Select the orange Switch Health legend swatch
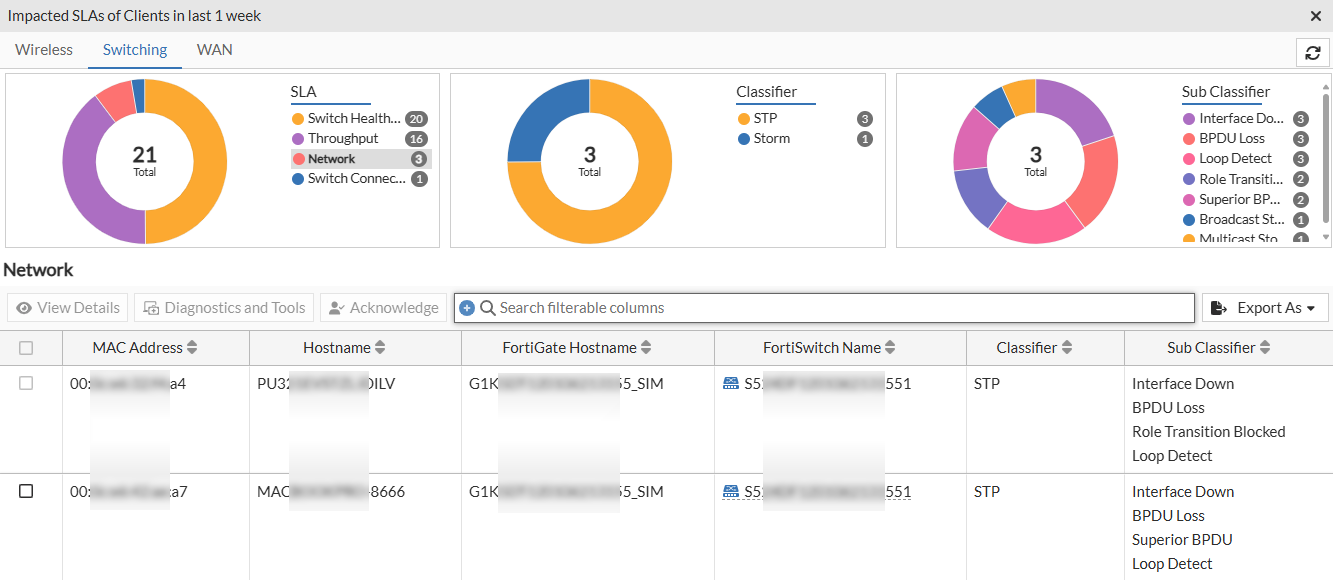 298,119
